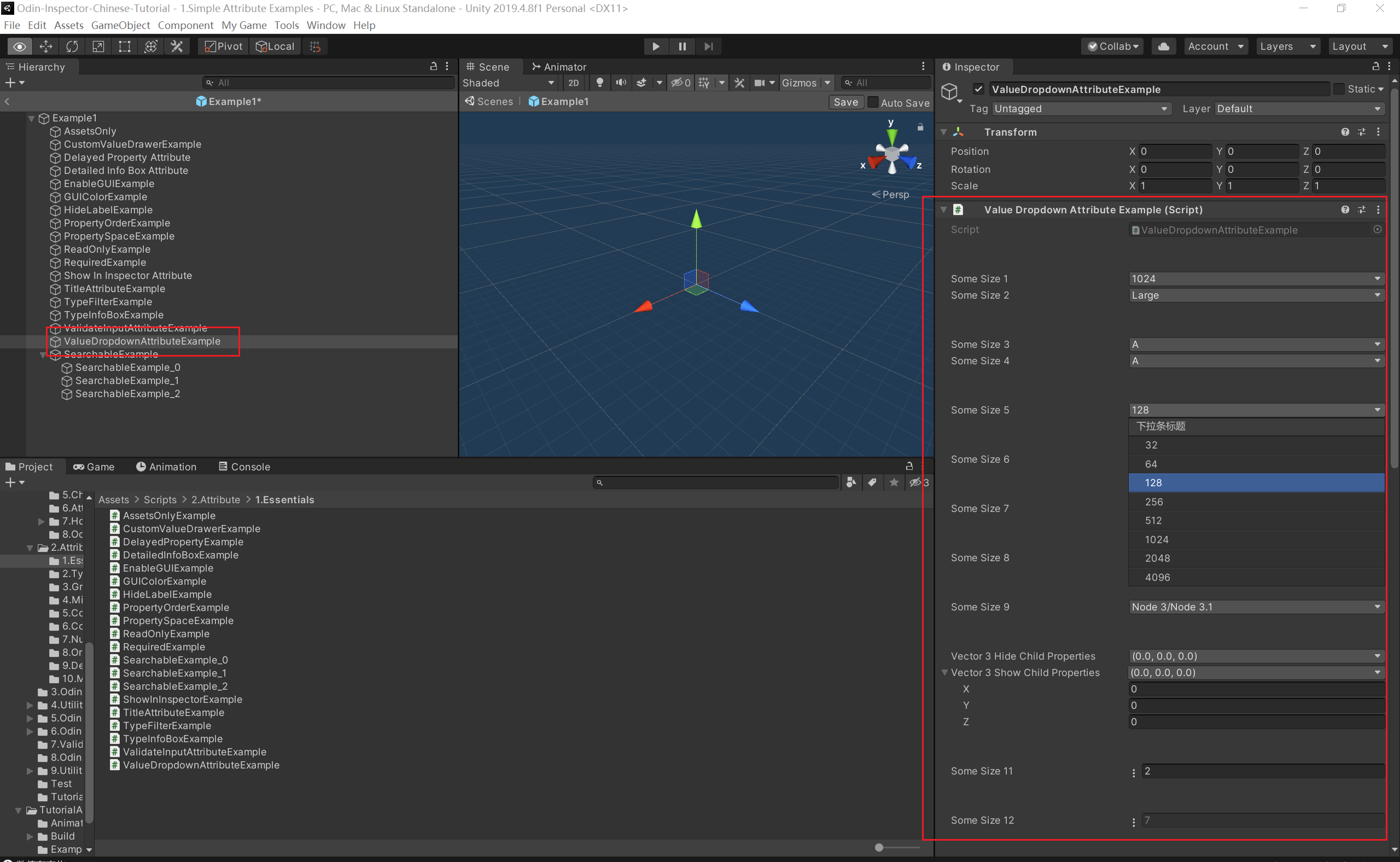
Task: Click the Play button
Action: click(656, 46)
